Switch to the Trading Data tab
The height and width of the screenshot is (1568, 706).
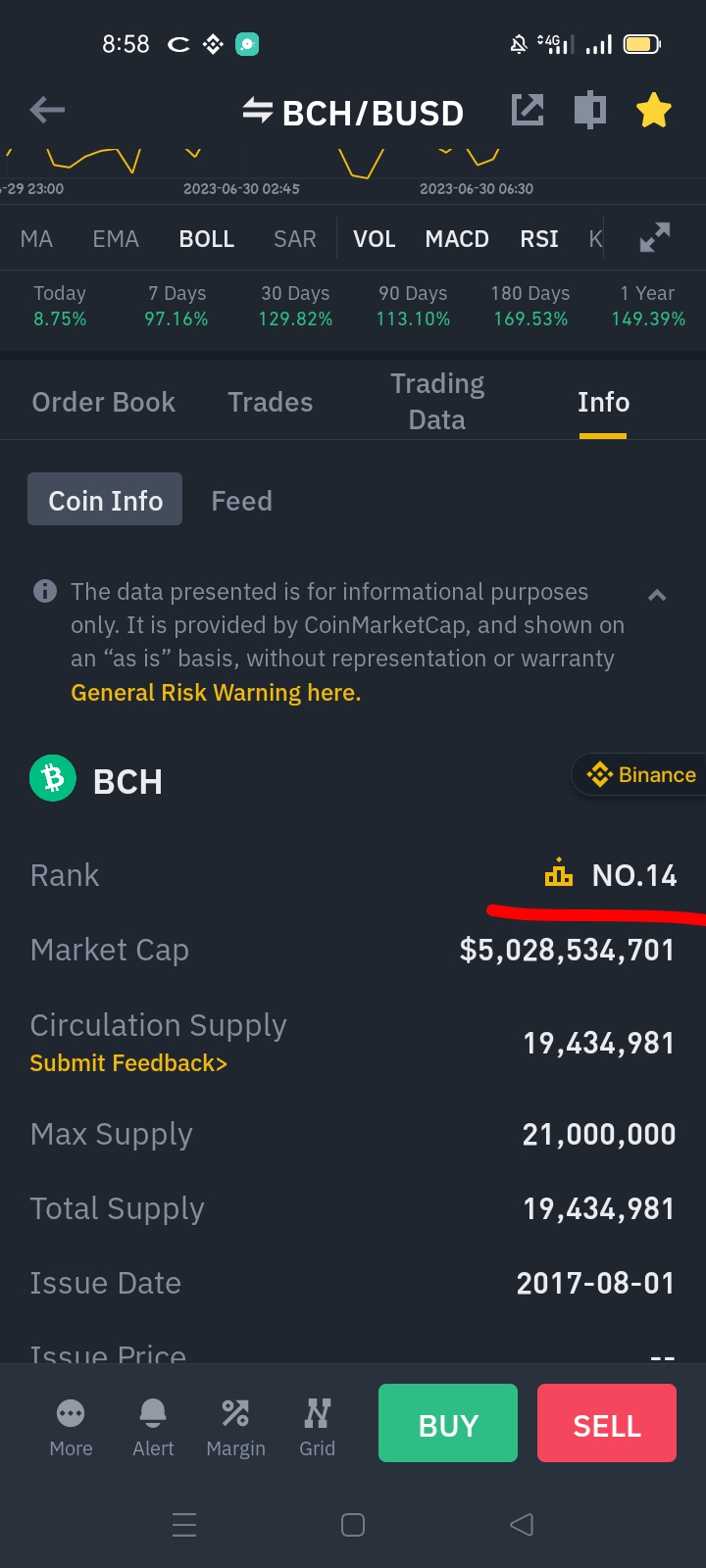(437, 402)
